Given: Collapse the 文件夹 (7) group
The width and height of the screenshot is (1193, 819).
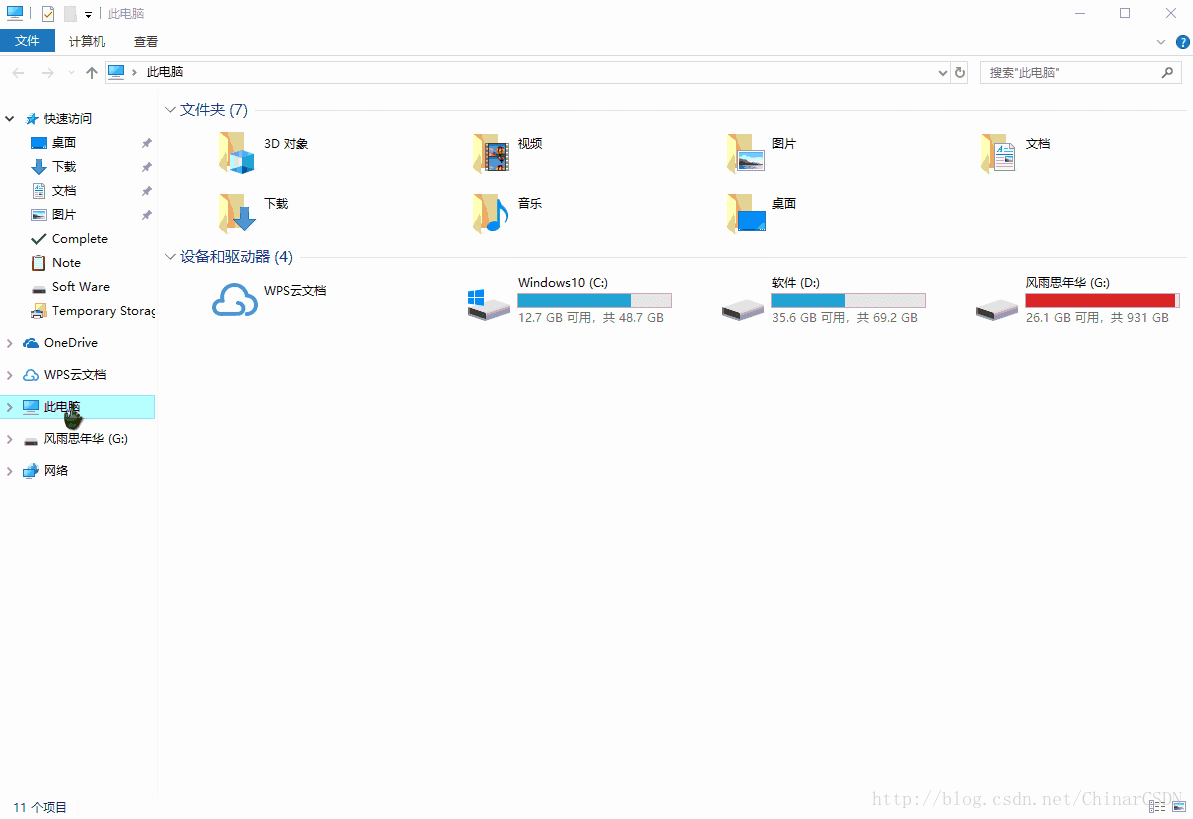Looking at the screenshot, I should [170, 110].
